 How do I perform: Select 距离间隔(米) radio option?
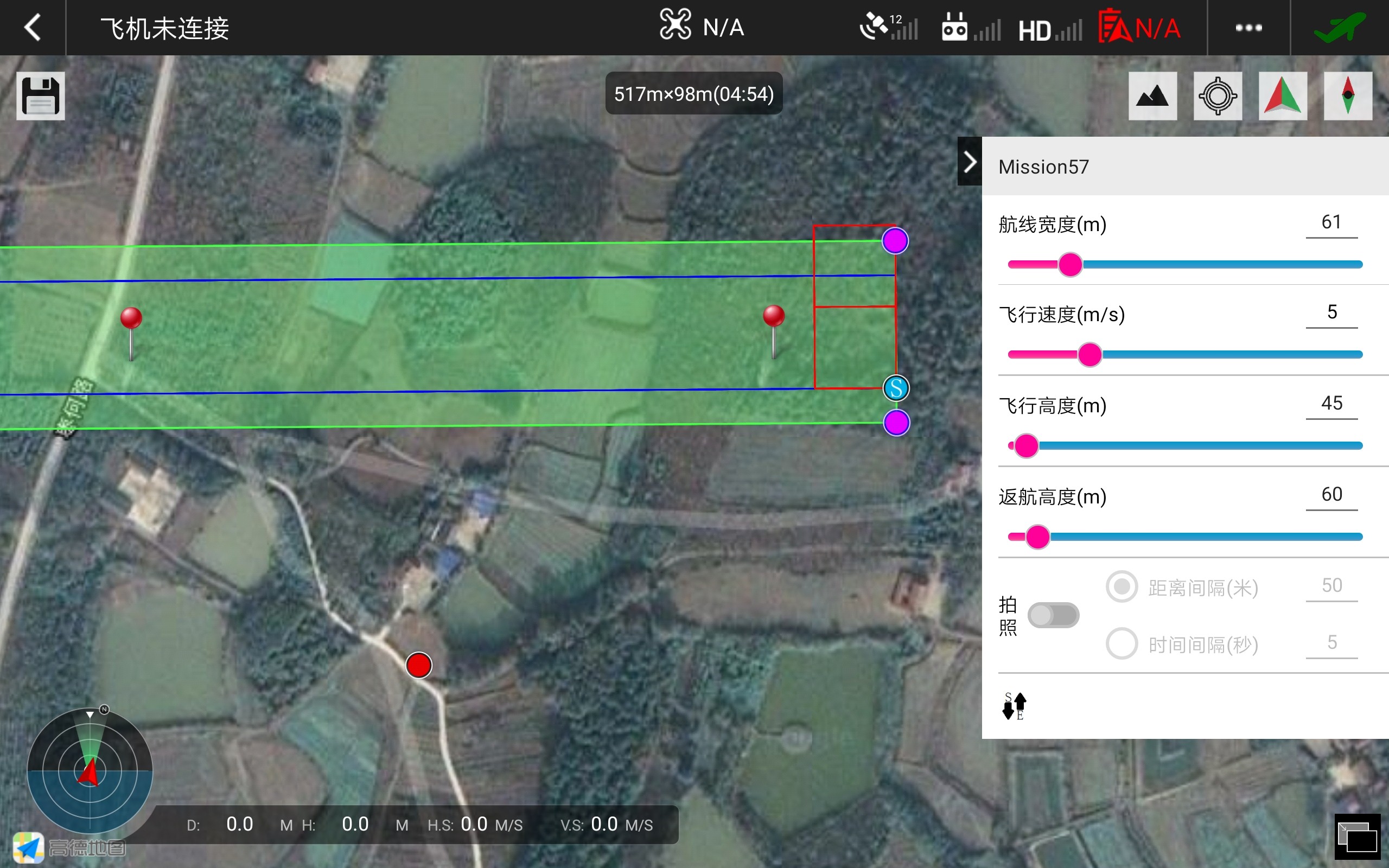tap(1122, 586)
